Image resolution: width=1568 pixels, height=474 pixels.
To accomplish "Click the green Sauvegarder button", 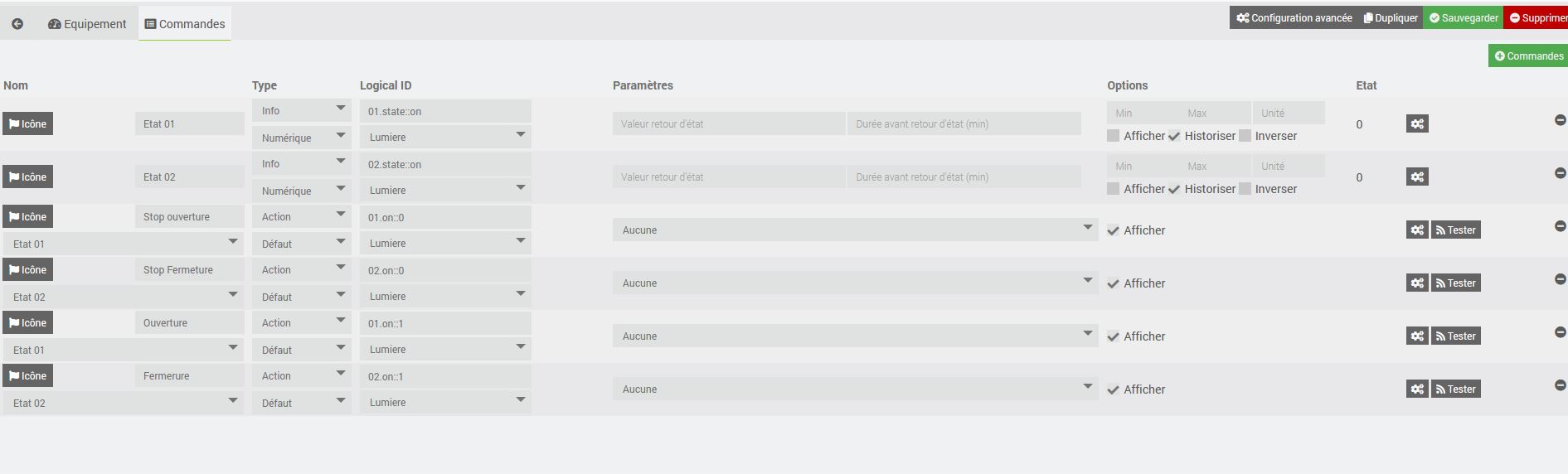I will click(x=1464, y=17).
